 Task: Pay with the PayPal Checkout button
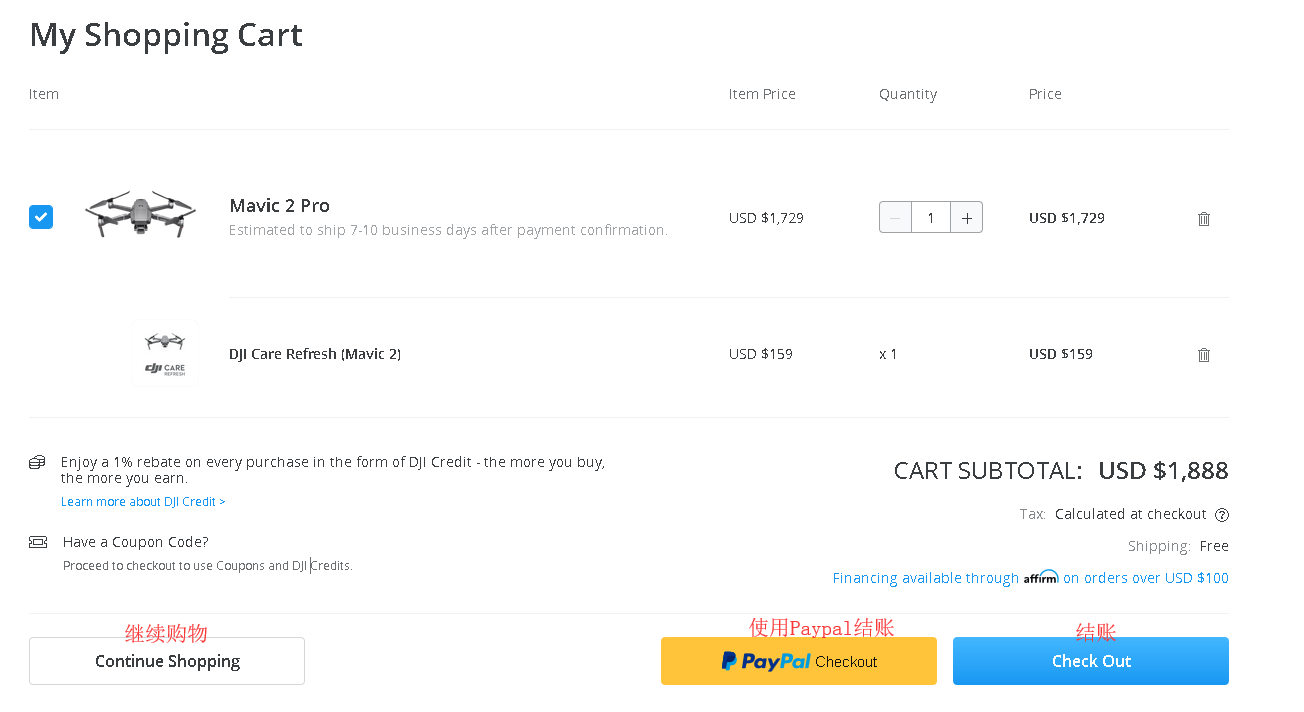tap(798, 661)
